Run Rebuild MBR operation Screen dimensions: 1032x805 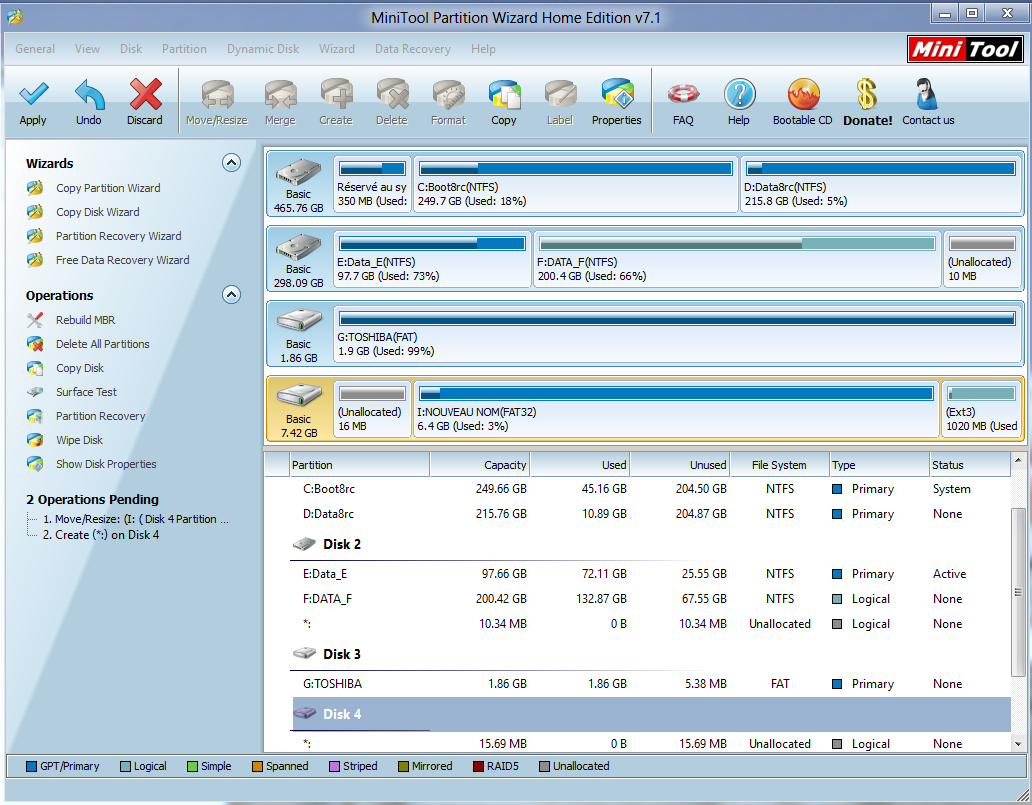pyautogui.click(x=86, y=320)
